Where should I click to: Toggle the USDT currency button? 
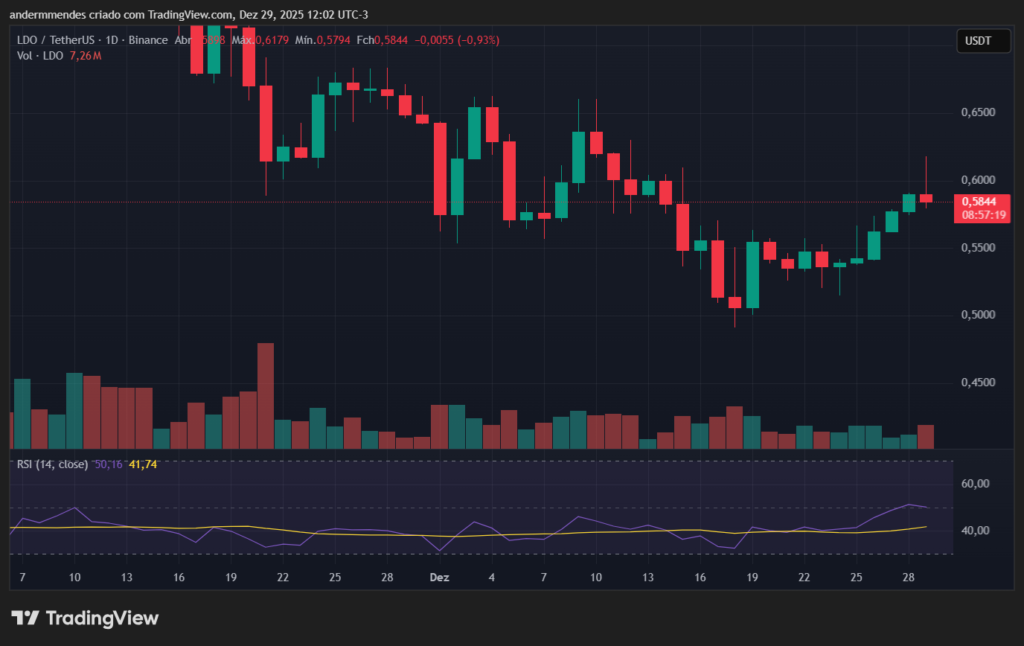click(982, 40)
